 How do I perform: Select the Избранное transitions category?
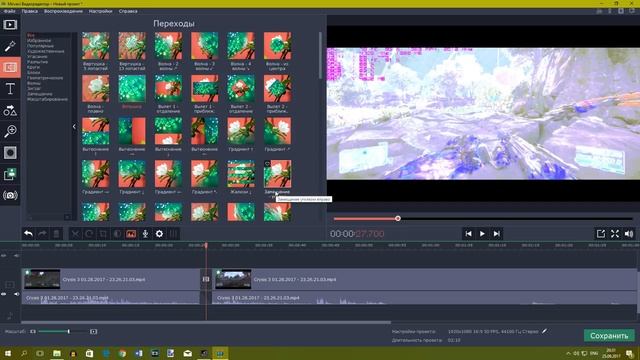(x=39, y=40)
